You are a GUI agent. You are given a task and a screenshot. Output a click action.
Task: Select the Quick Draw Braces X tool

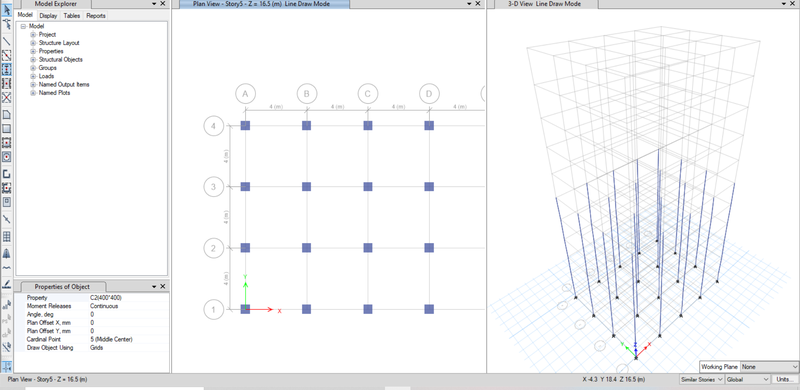click(x=7, y=98)
